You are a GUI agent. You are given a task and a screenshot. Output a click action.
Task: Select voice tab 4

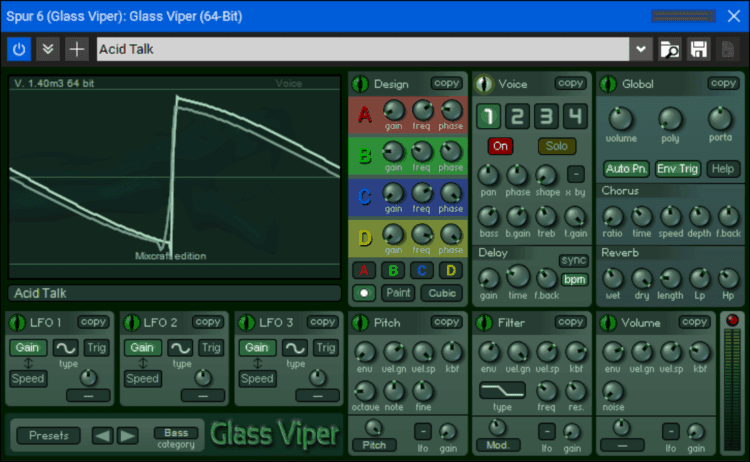coord(575,116)
